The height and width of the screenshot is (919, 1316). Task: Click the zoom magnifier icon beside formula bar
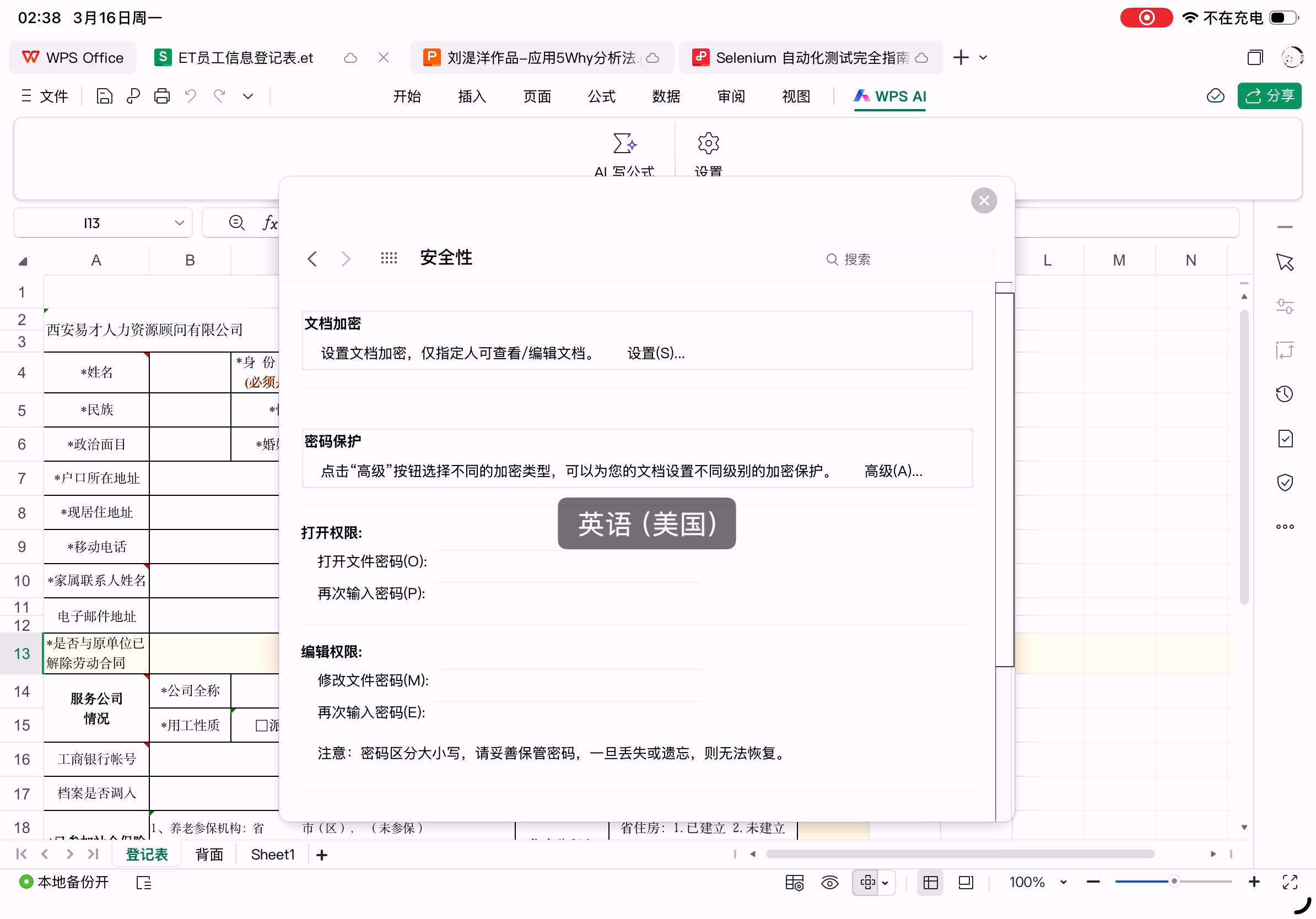pos(236,222)
